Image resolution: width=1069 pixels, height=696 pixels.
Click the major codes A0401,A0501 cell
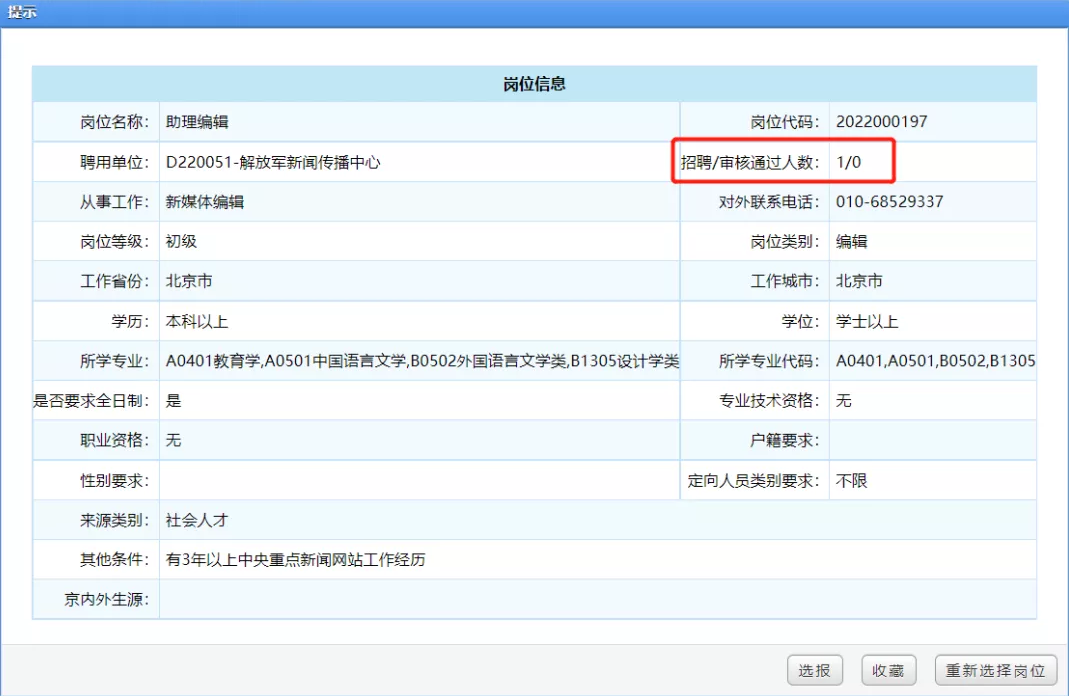tap(934, 361)
